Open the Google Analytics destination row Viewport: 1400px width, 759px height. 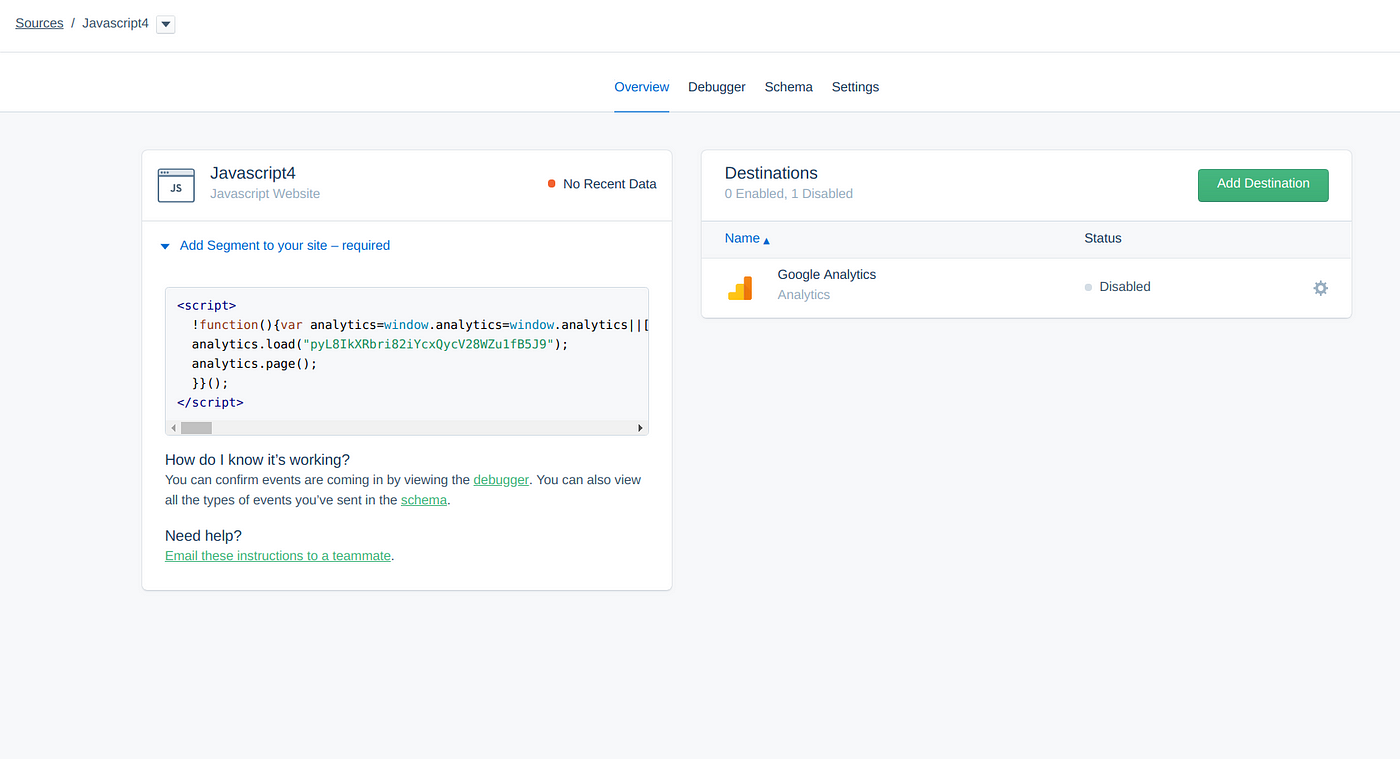click(1026, 288)
